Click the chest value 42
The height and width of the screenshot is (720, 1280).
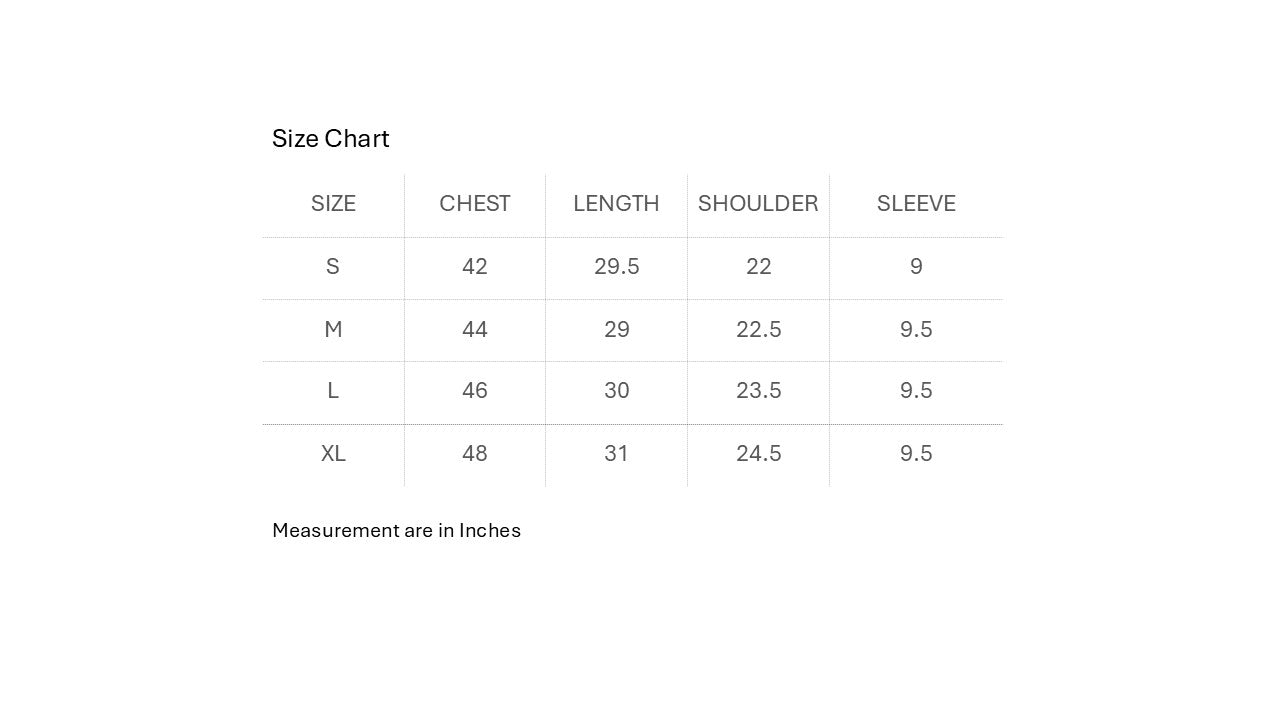(475, 267)
